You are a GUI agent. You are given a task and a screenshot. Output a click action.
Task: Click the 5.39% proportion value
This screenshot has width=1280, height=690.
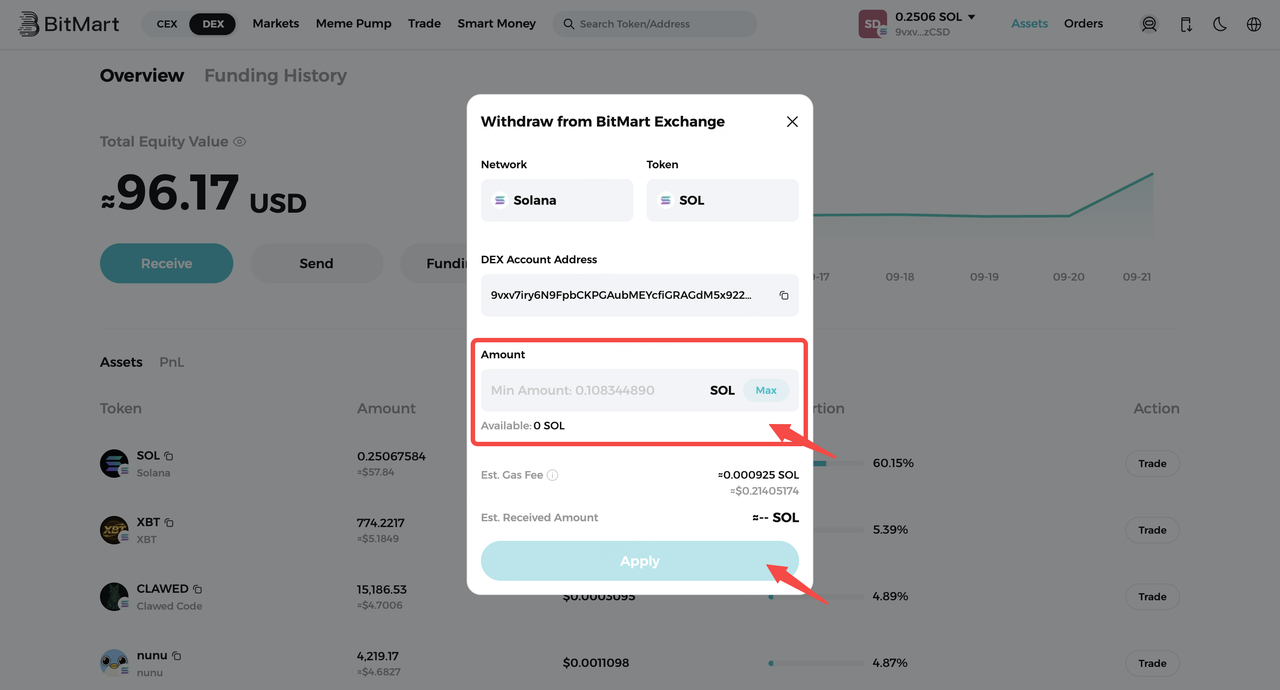[890, 530]
